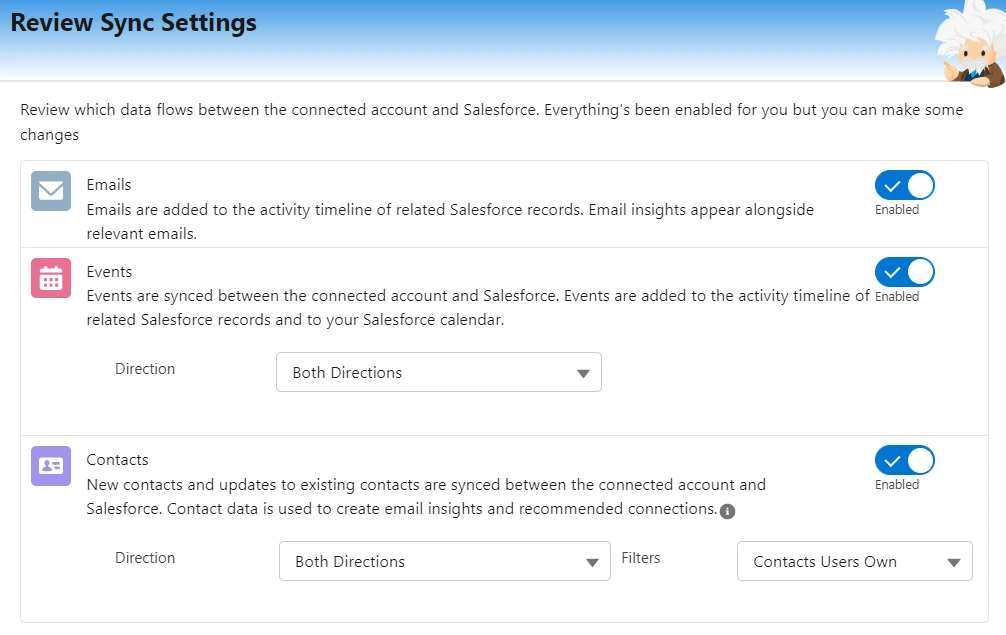Click the pink calendar badge next to Events
Screen dimensions: 1006x635
point(50,279)
